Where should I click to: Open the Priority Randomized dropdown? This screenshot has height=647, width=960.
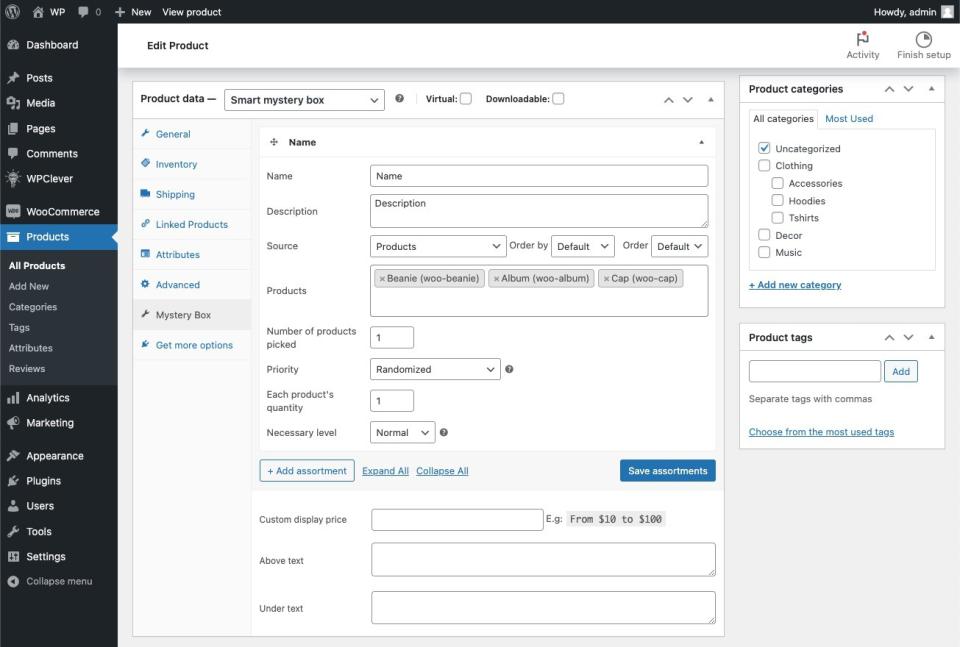(x=434, y=369)
